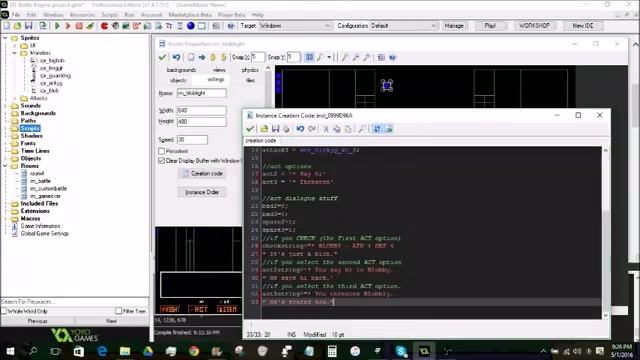
Task: Run the game with green play arrow
Action: tap(57, 26)
